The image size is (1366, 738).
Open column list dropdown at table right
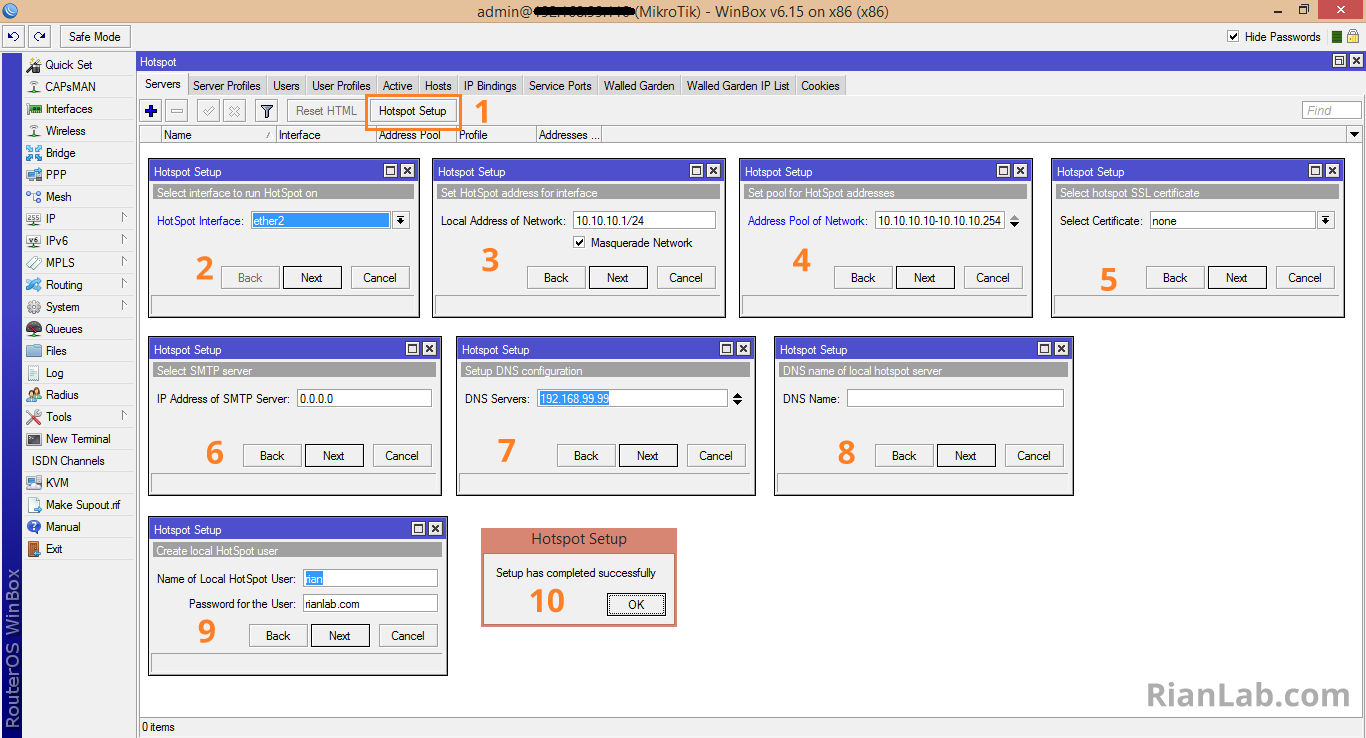pyautogui.click(x=1355, y=135)
